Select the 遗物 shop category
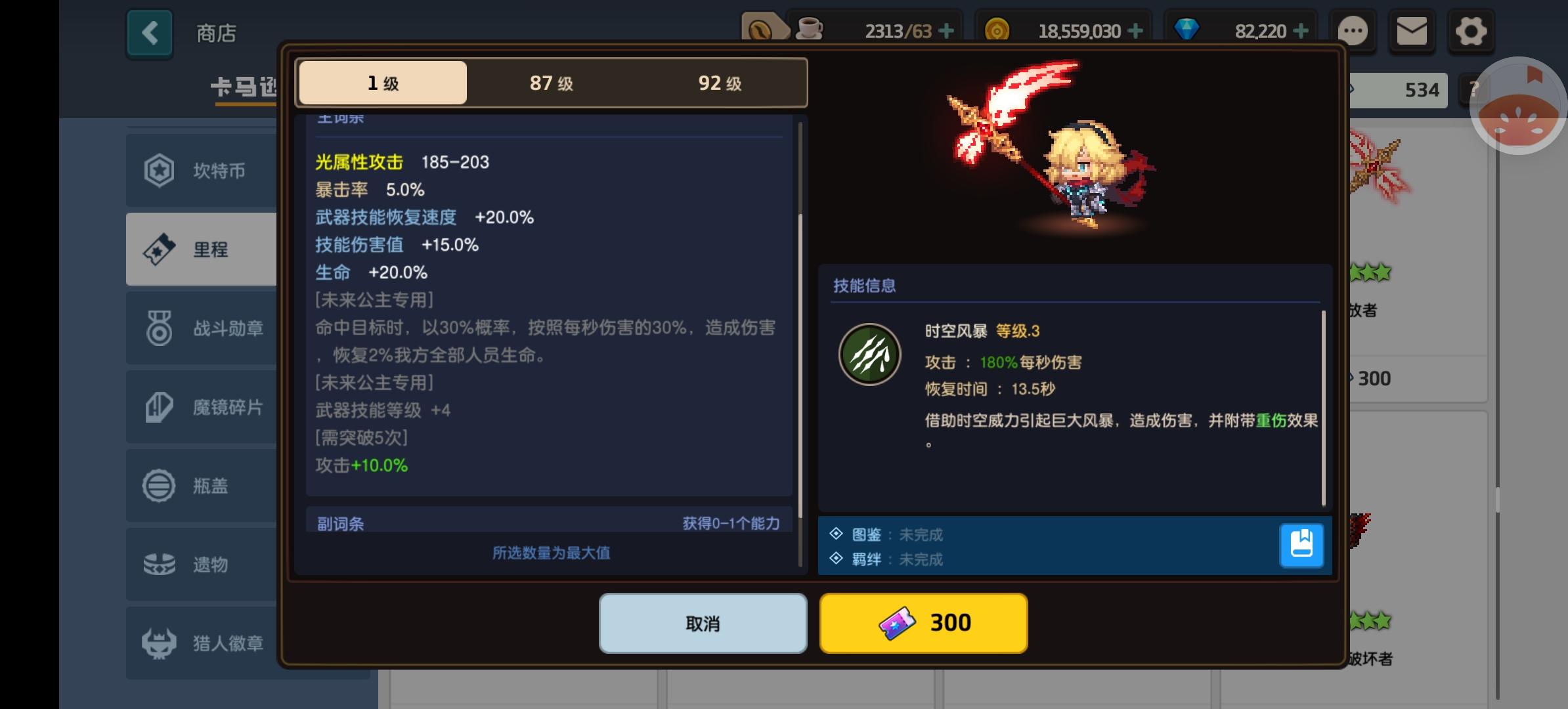Viewport: 1568px width, 709px height. point(202,565)
